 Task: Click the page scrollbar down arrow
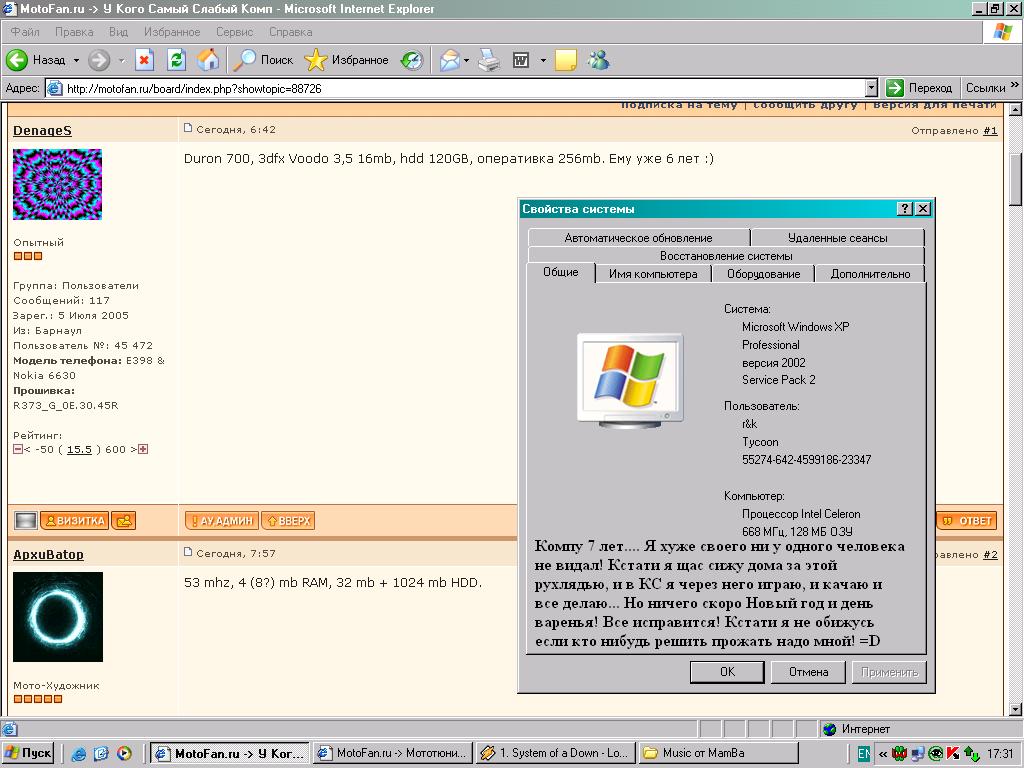point(1015,709)
